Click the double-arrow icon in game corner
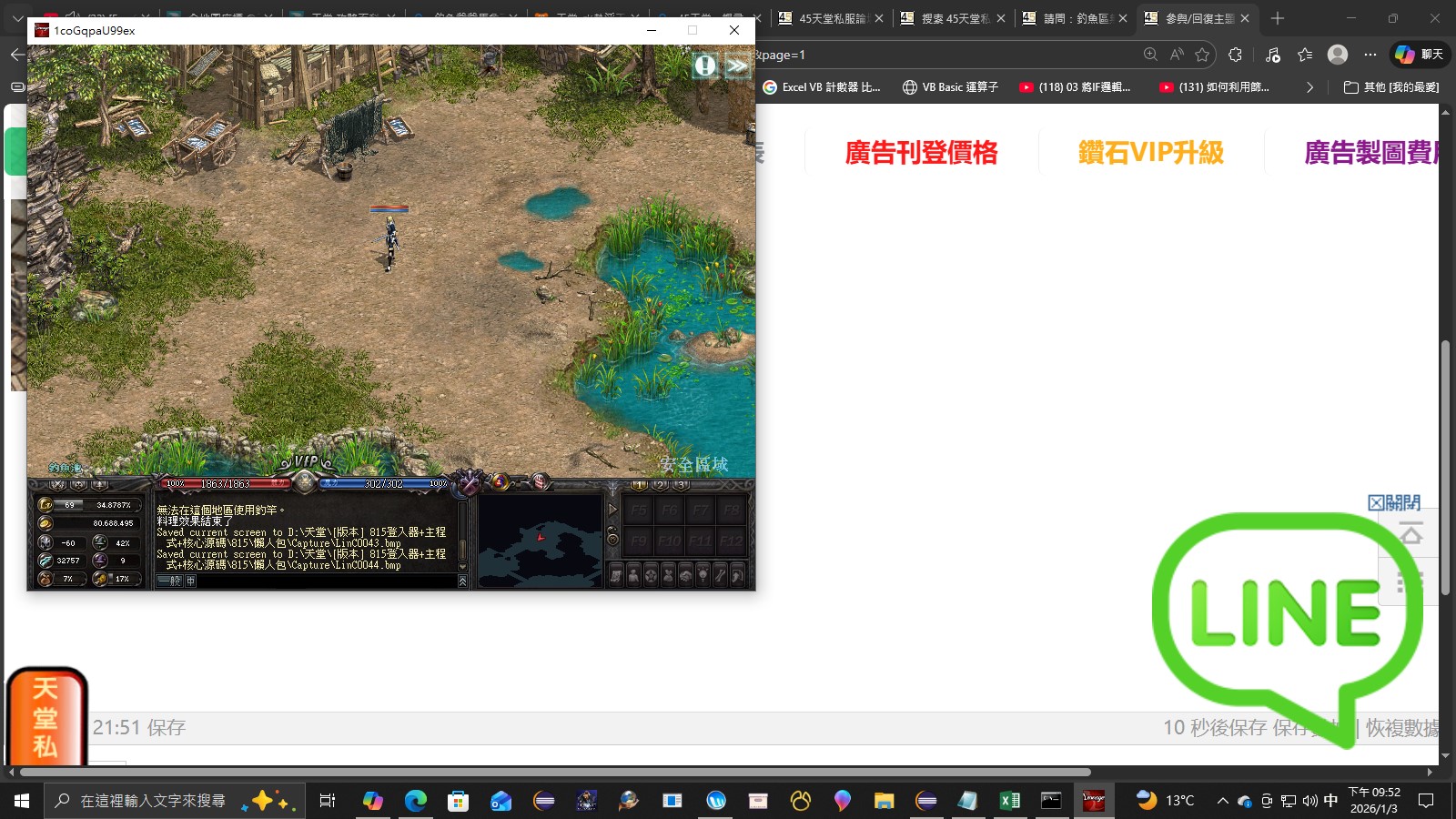The height and width of the screenshot is (819, 1456). (737, 66)
